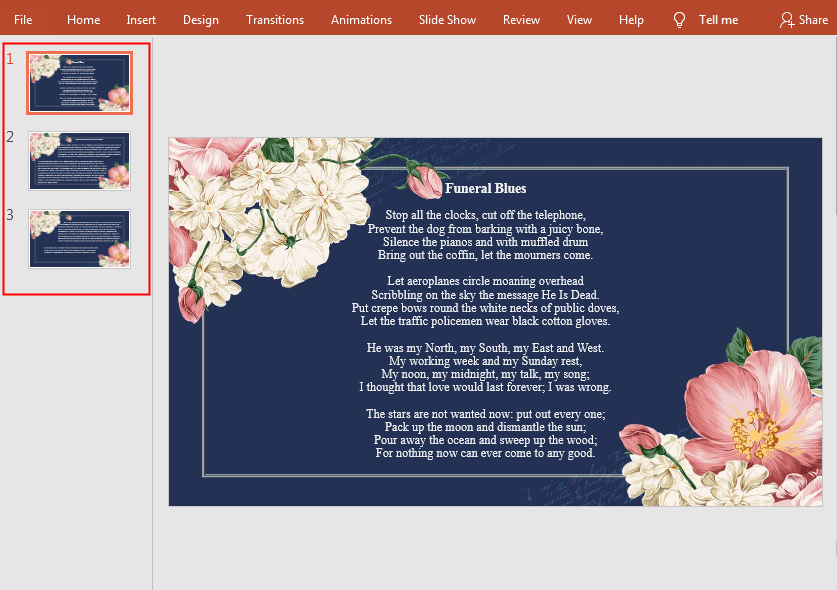Select slide 1 thumbnail

click(x=80, y=83)
